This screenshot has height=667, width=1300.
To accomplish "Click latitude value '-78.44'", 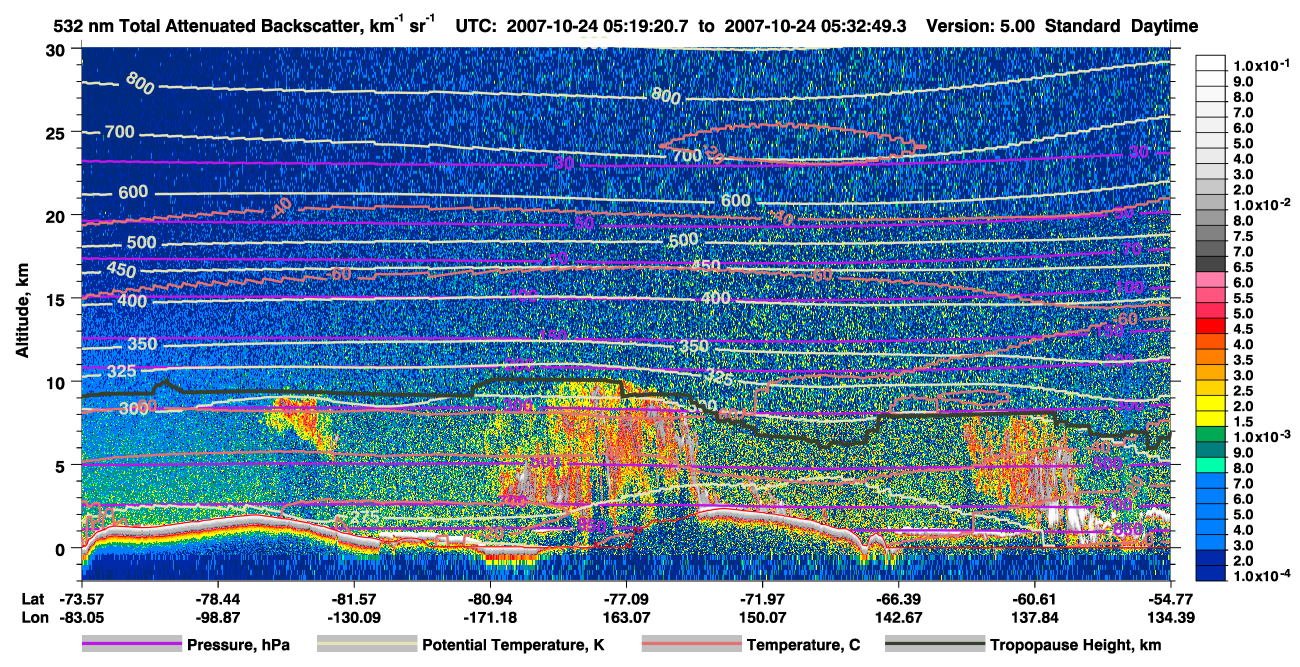I will coord(217,599).
